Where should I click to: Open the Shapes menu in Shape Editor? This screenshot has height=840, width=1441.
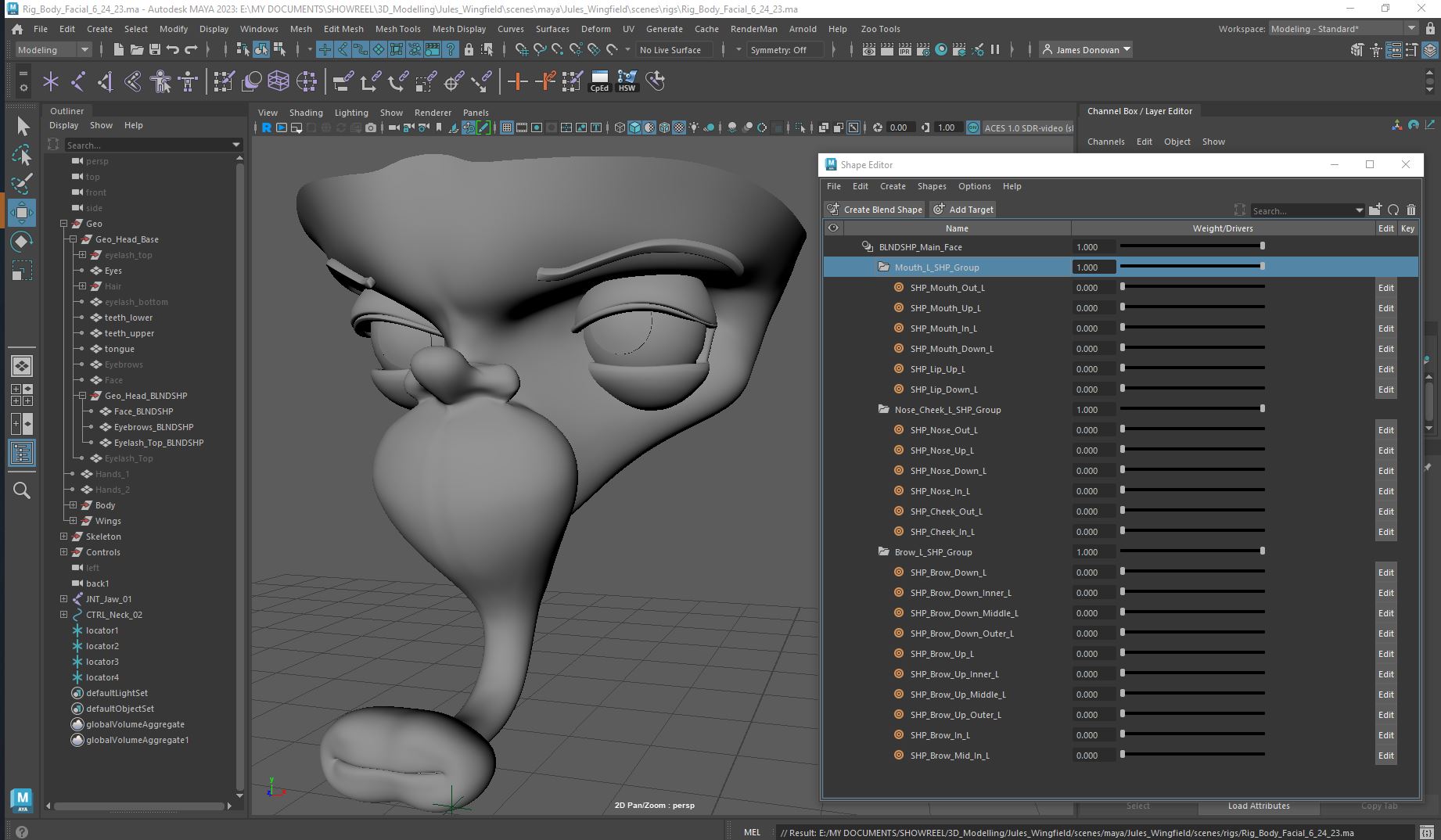[x=932, y=186]
